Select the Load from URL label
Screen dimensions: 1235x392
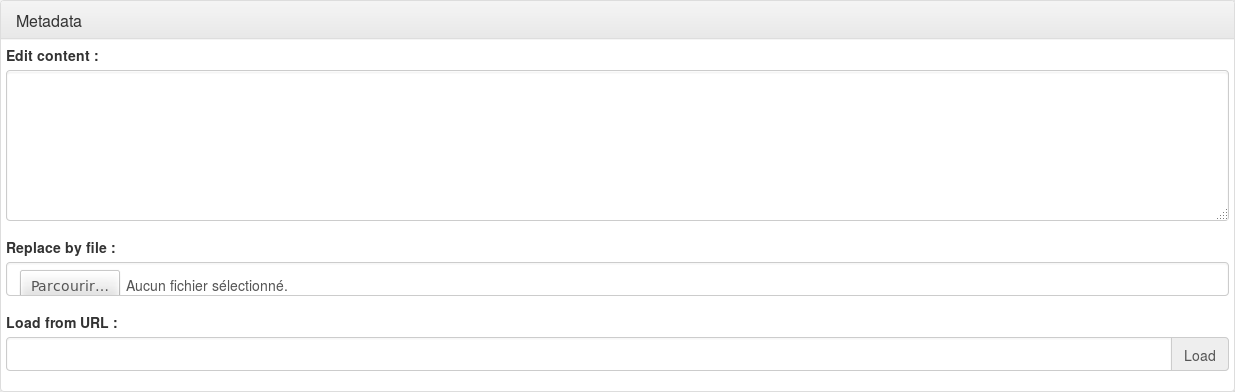coord(62,323)
